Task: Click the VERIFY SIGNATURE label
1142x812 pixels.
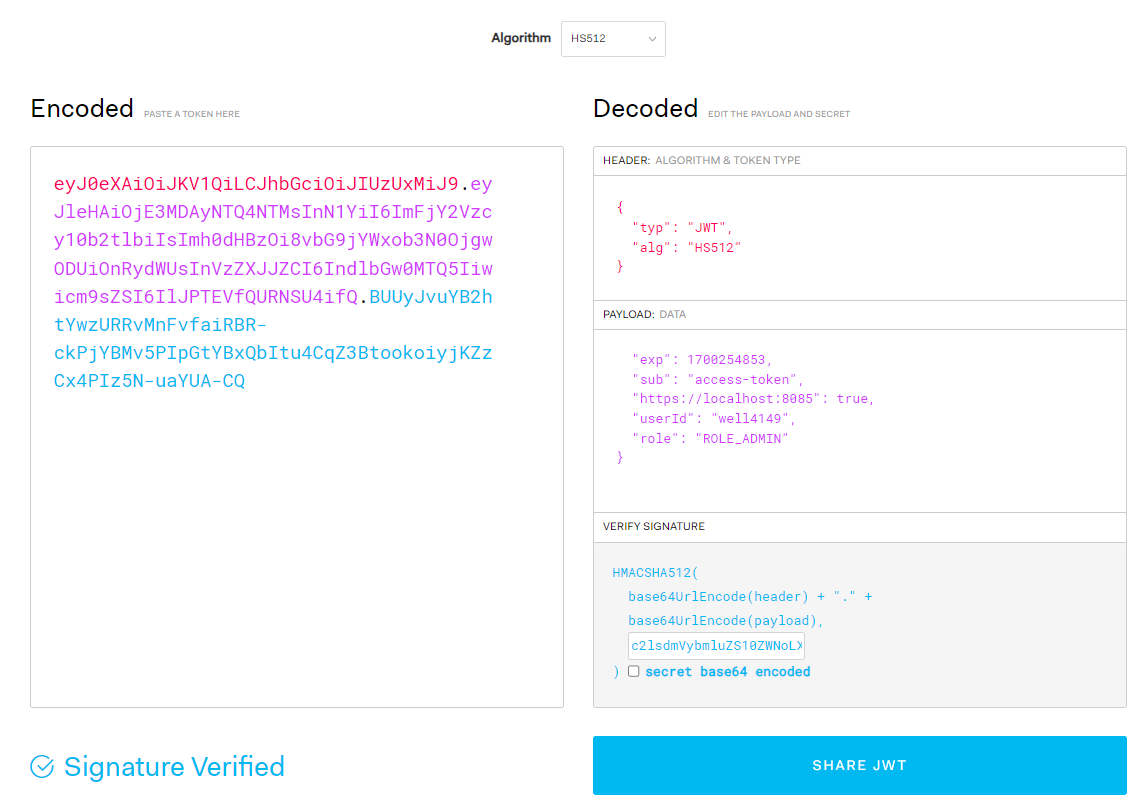Action: 654,527
